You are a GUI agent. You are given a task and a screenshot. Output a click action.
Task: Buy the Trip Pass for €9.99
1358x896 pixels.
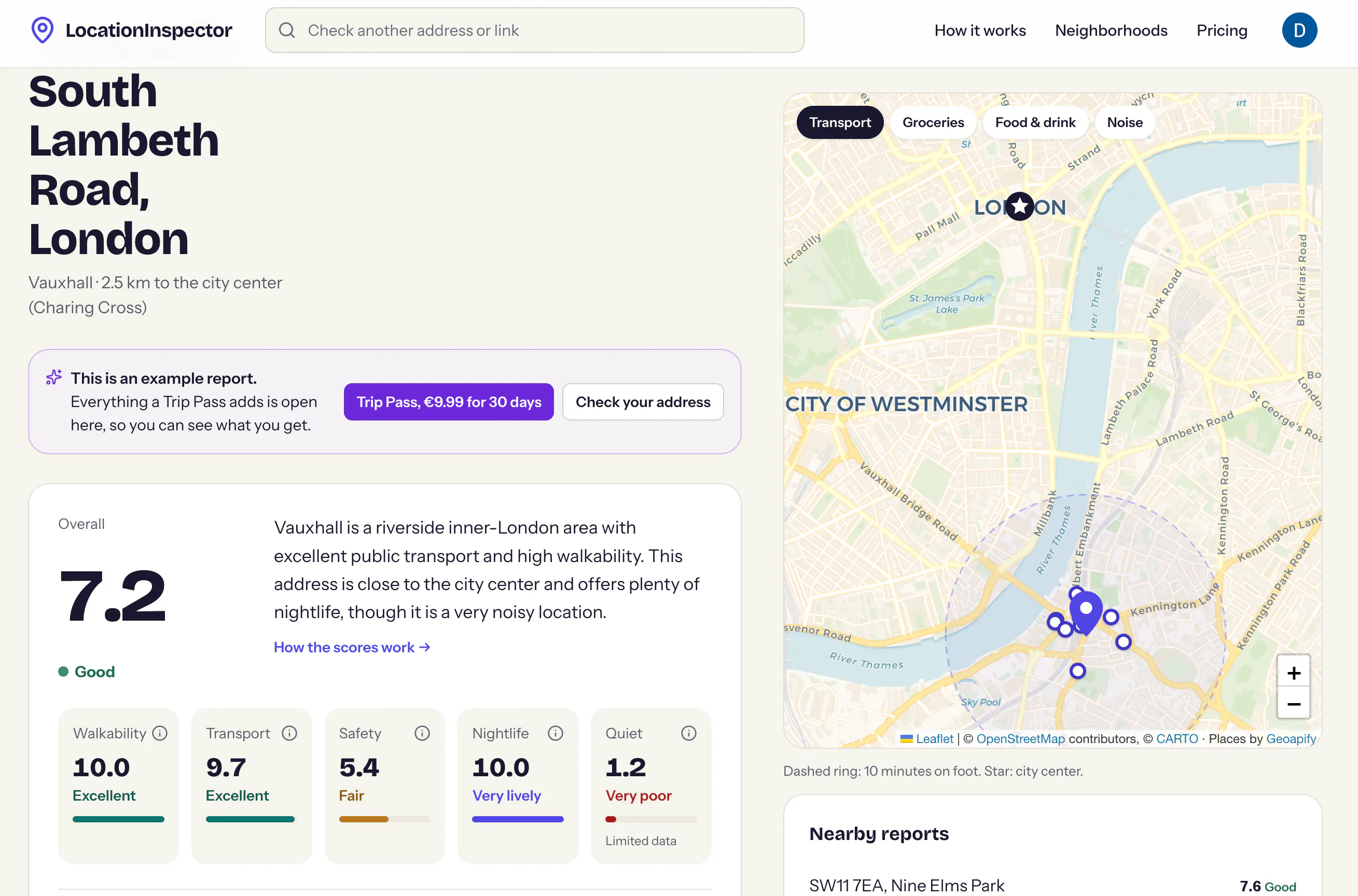coord(449,402)
